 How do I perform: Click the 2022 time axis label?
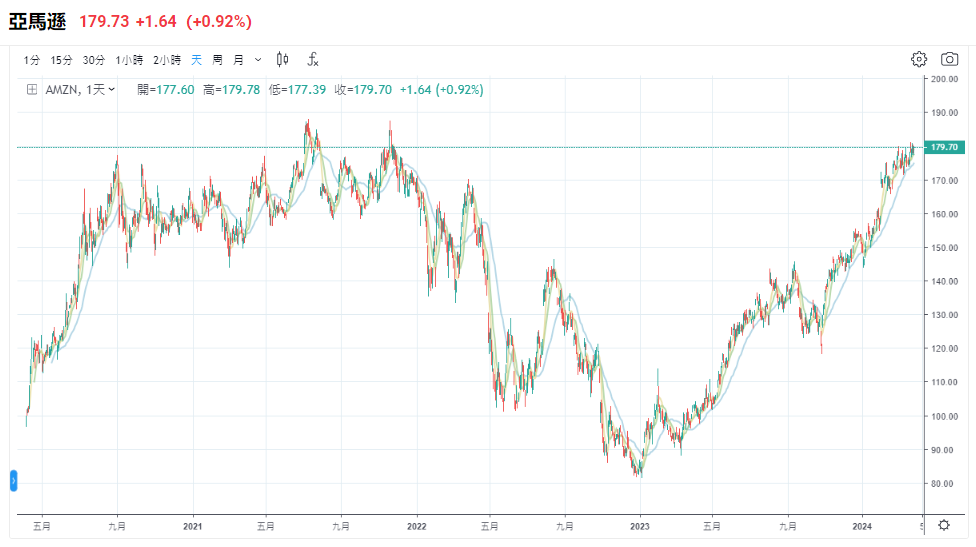(416, 526)
